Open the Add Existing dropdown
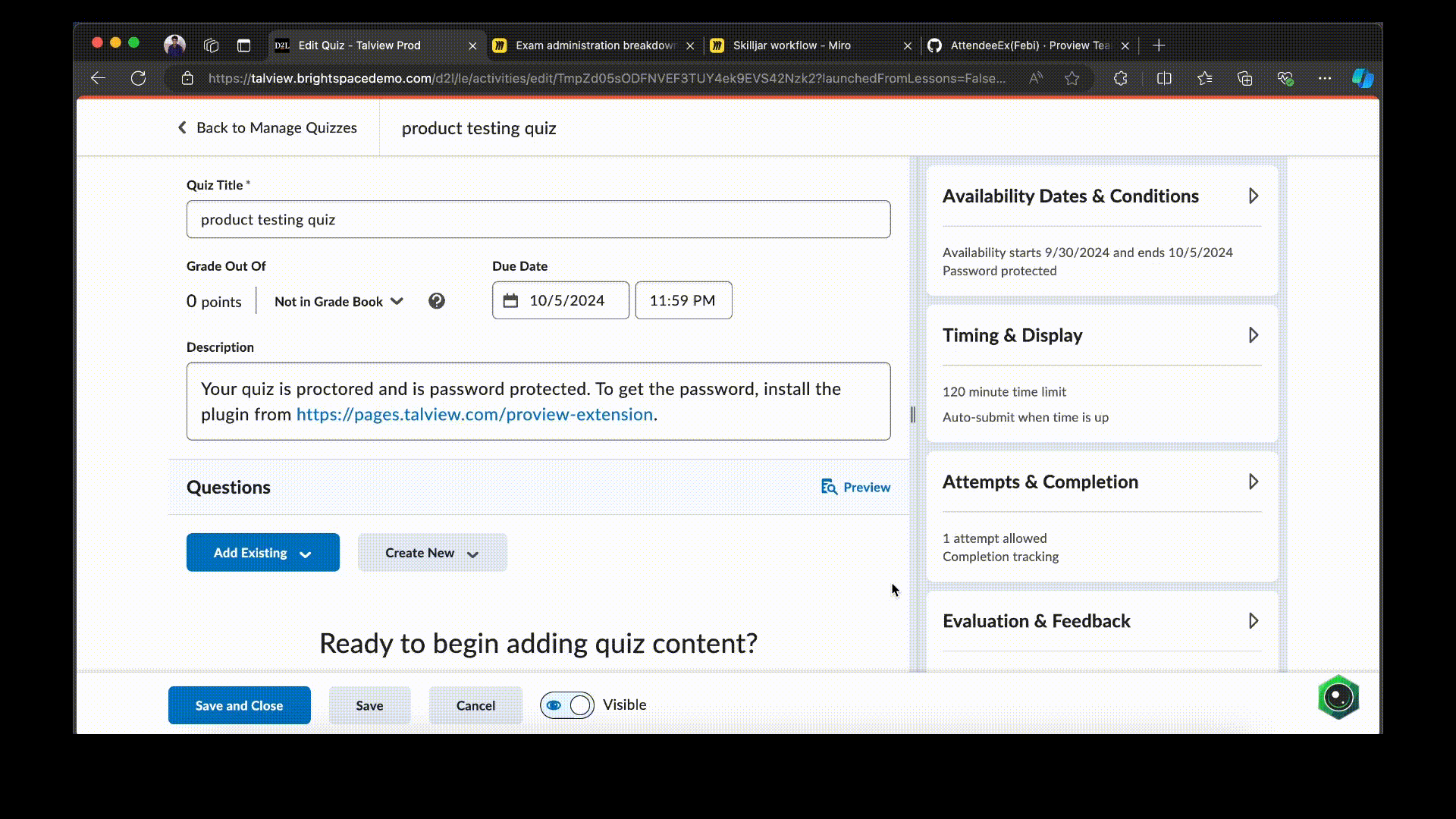This screenshot has width=1456, height=819. click(262, 553)
